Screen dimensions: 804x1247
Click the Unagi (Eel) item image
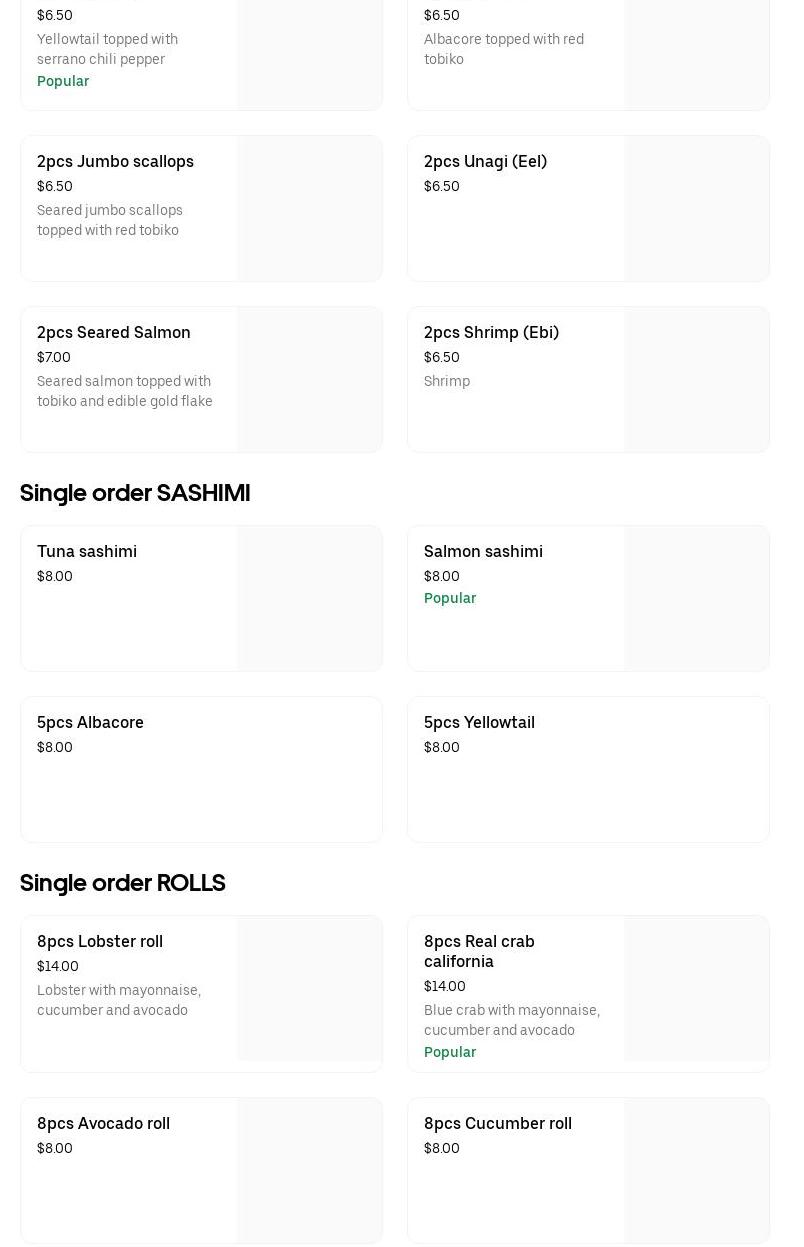696,209
